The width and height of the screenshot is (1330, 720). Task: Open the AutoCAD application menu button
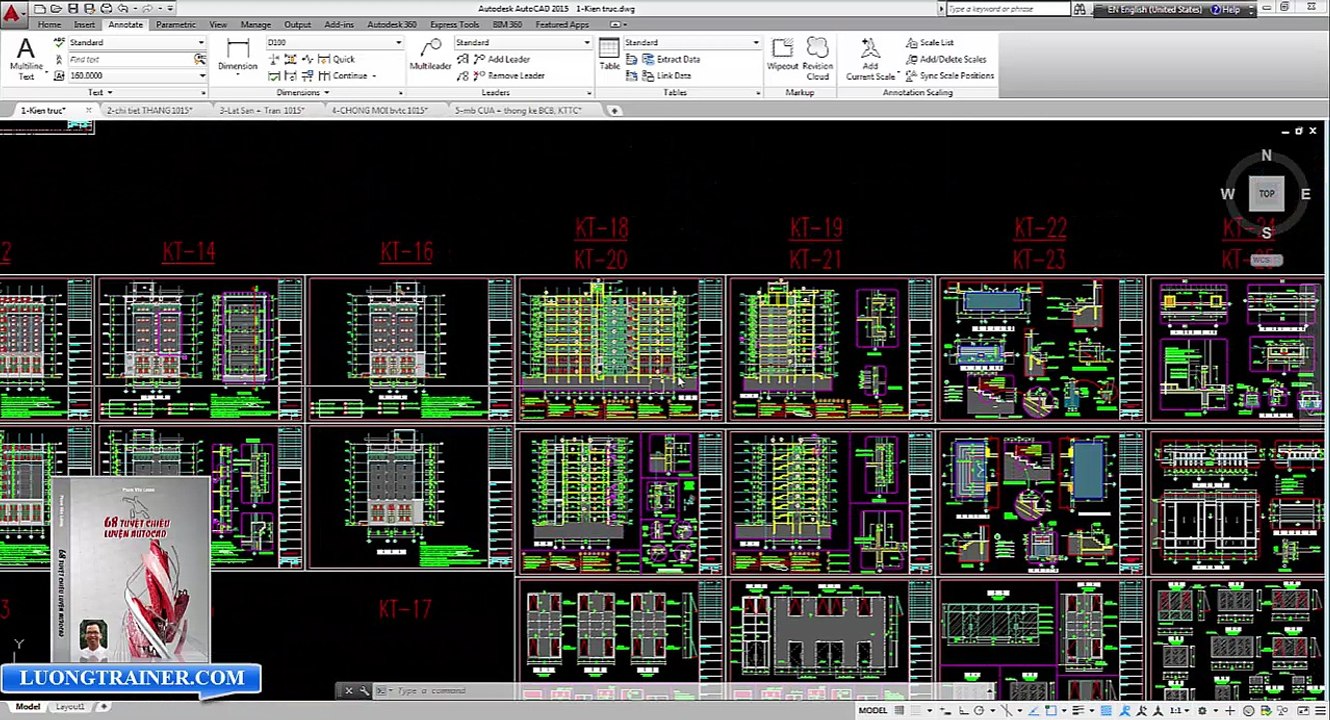click(12, 15)
